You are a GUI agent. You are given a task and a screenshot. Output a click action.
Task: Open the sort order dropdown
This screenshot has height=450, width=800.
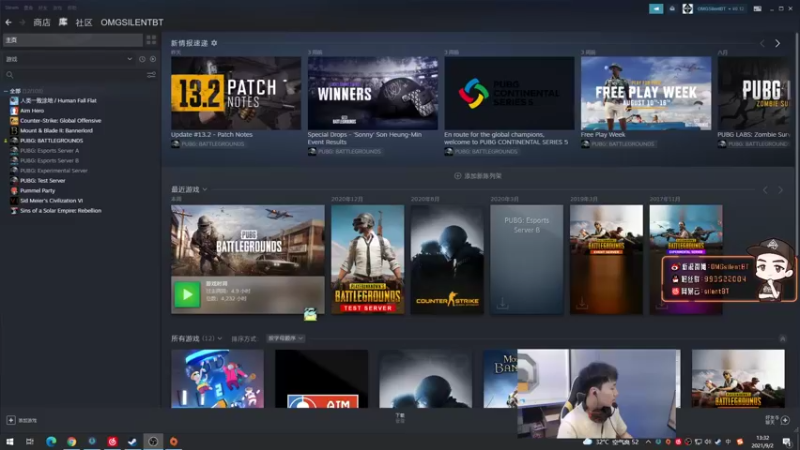coord(286,338)
